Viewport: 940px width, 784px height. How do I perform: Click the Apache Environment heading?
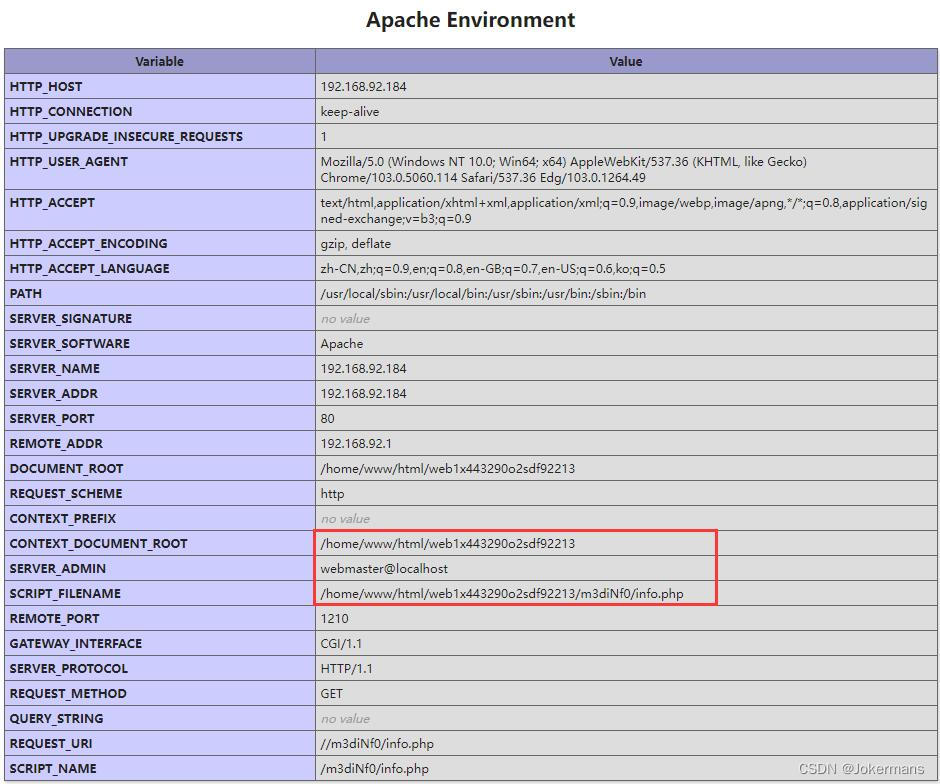471,20
